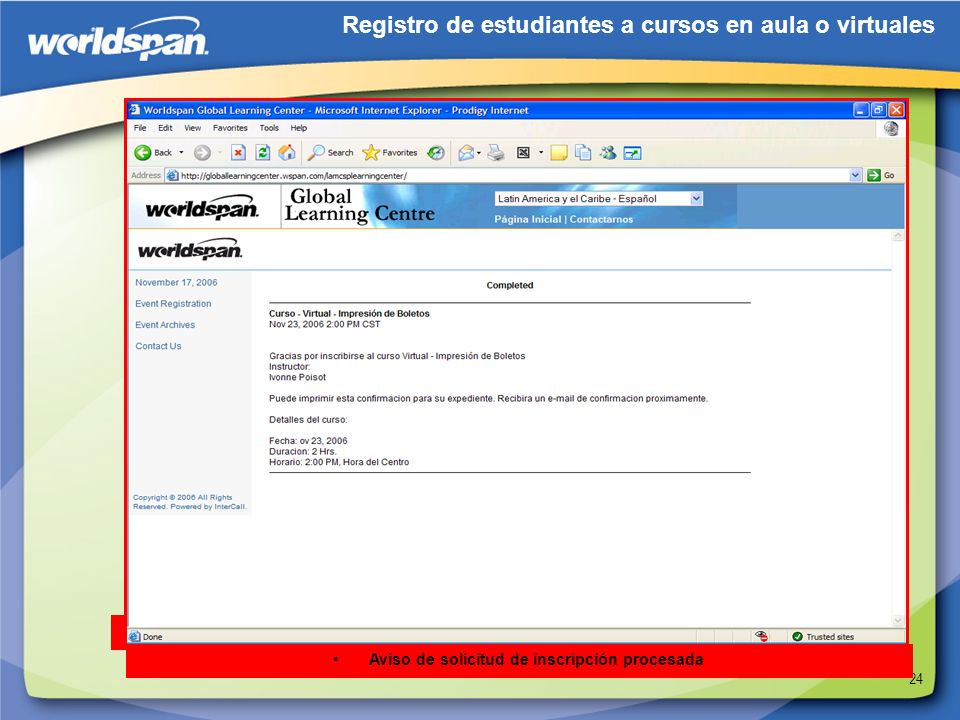Click the IE title bar page icon
Viewport: 960px width, 720px height.
(135, 110)
